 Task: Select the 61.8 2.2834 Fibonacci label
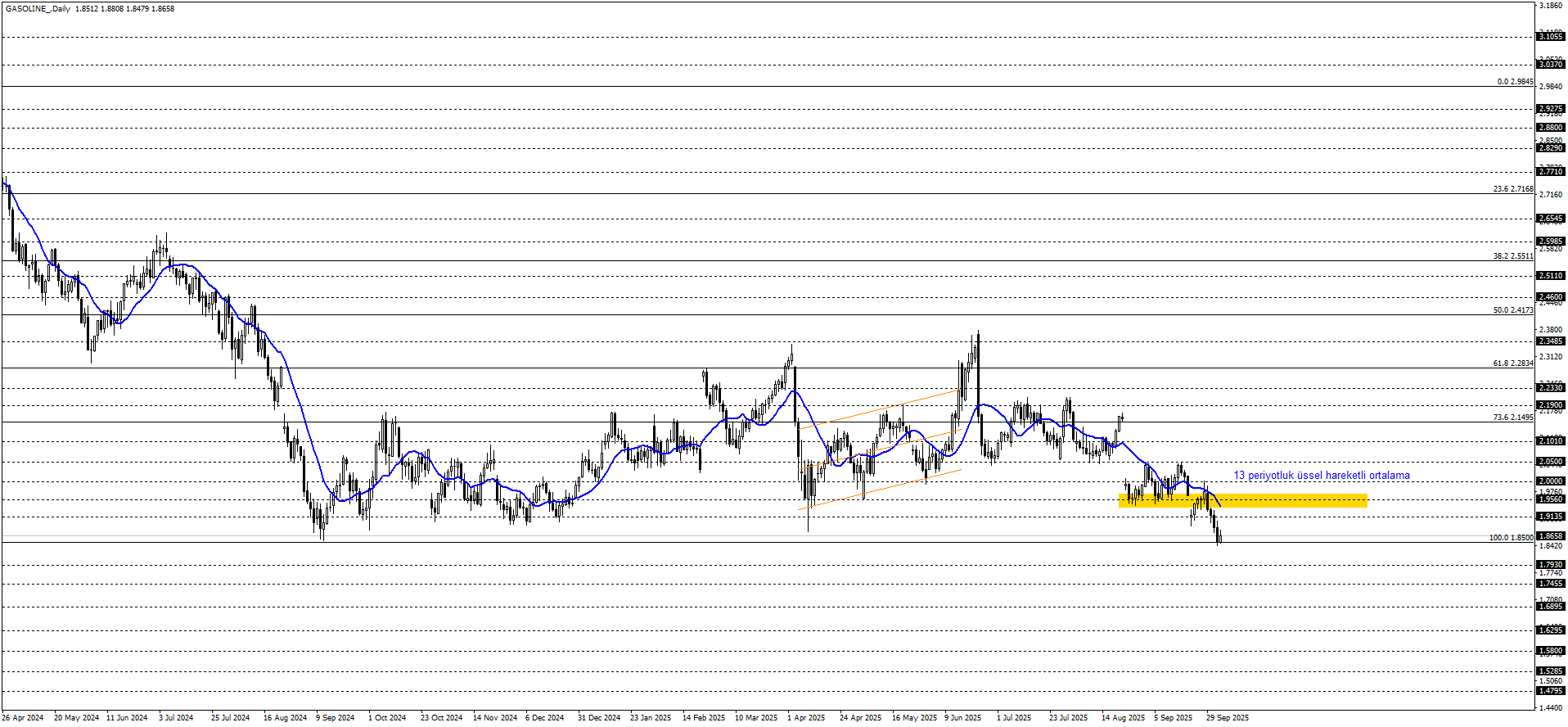point(1512,363)
